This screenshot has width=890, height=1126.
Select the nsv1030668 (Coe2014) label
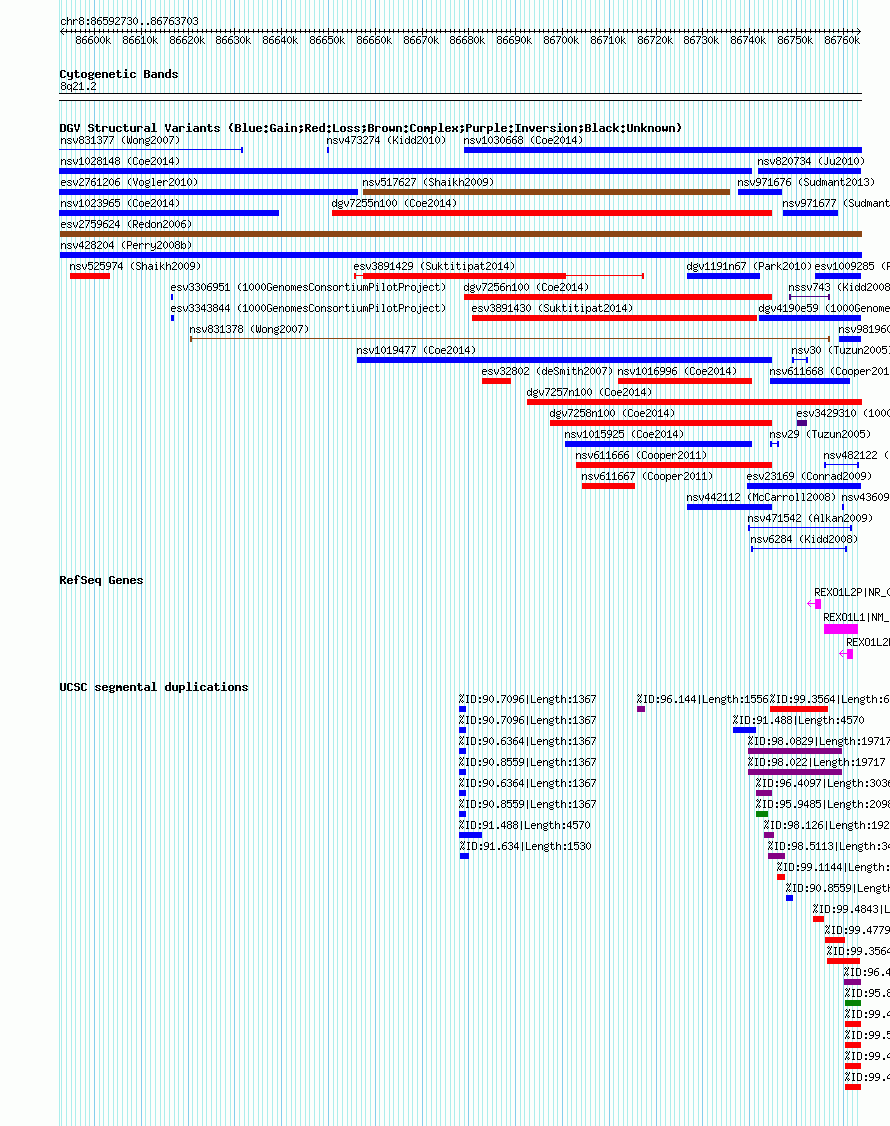[524, 140]
